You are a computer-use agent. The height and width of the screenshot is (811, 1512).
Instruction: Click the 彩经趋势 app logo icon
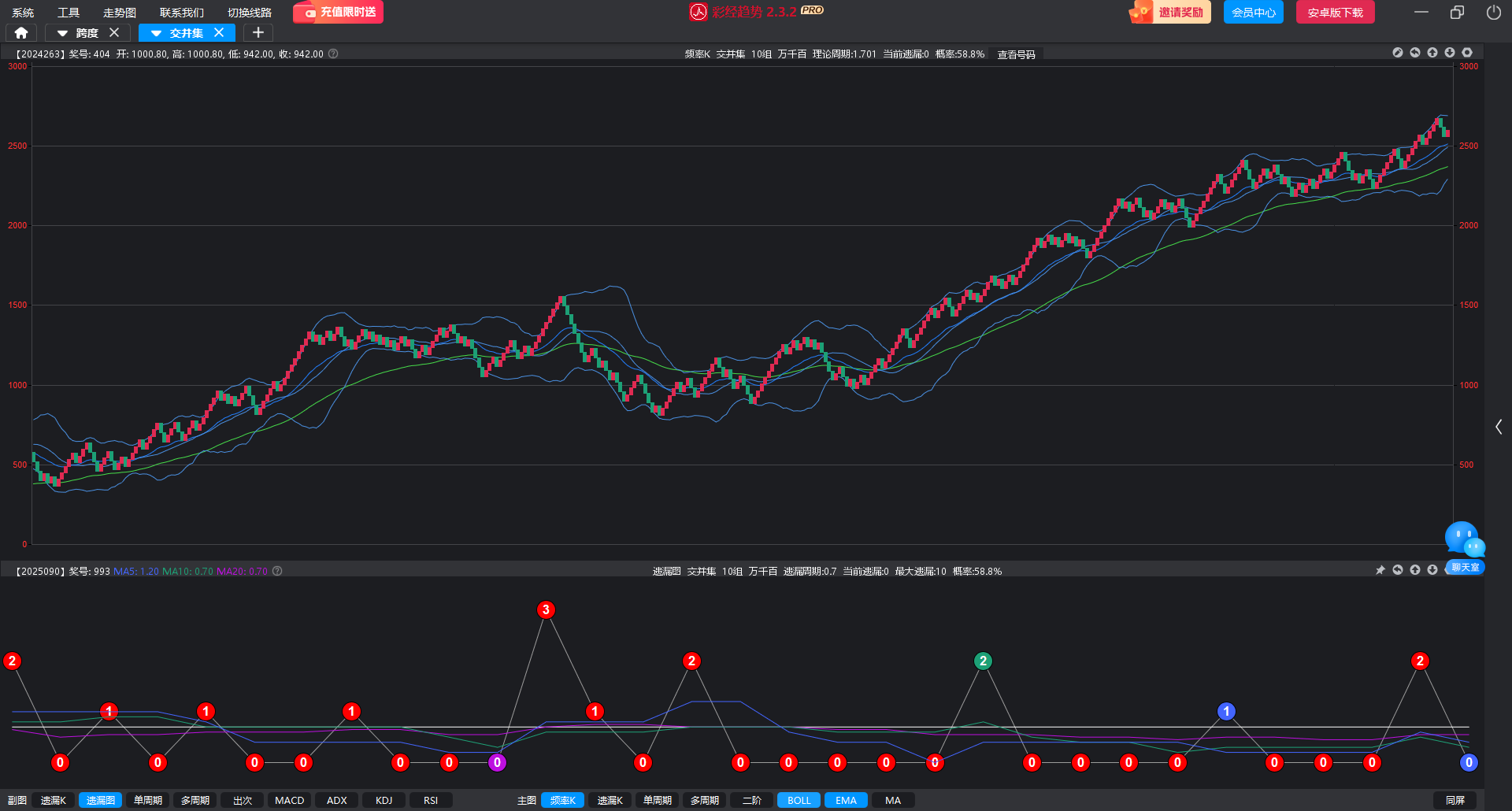coord(699,12)
